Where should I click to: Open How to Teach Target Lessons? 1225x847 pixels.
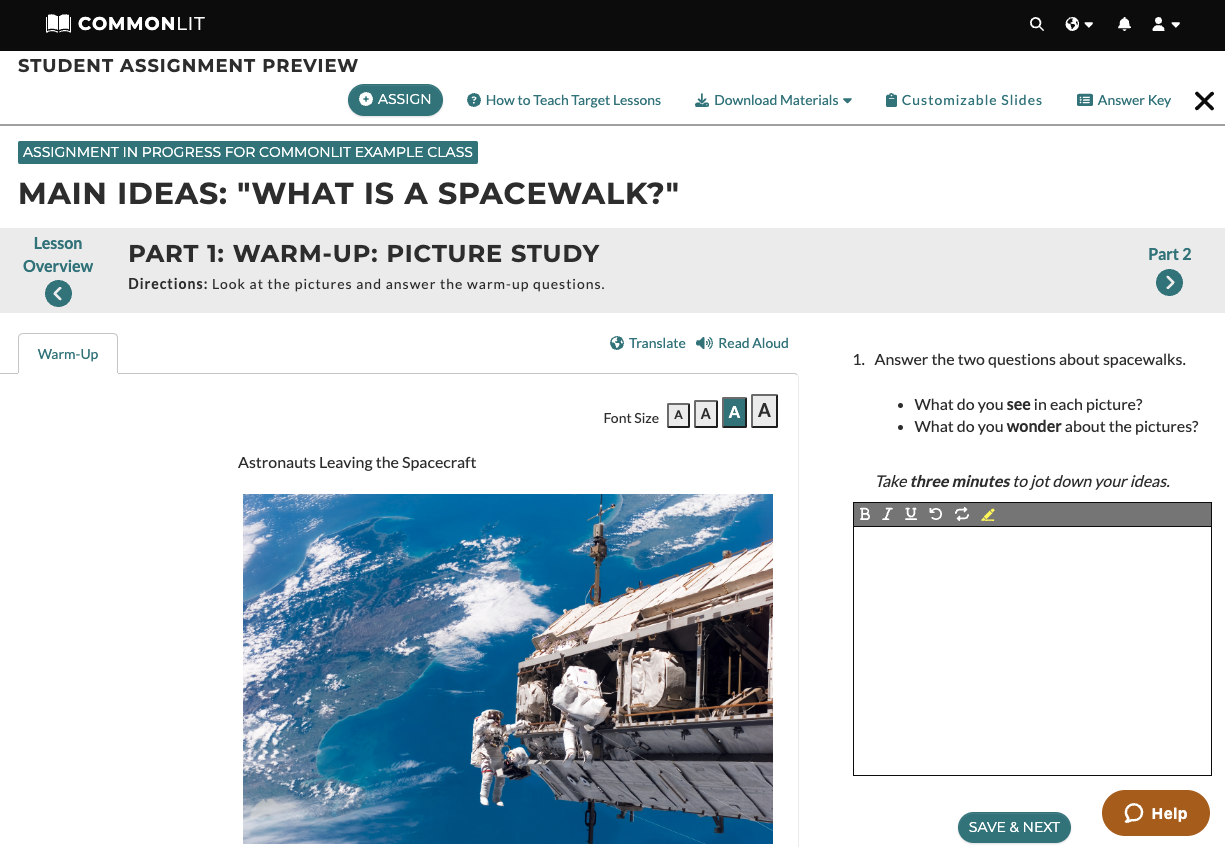(x=564, y=100)
